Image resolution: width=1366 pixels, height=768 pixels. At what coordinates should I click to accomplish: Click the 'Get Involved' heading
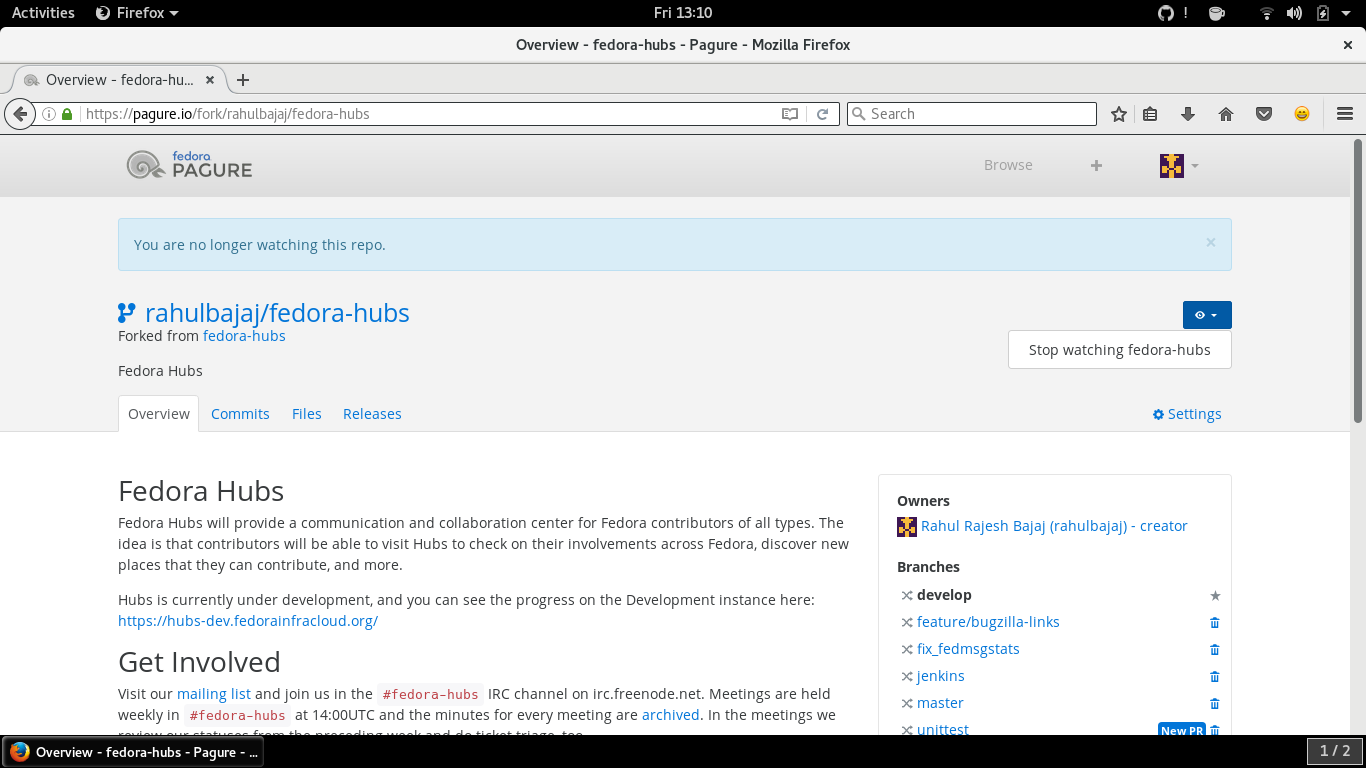199,662
